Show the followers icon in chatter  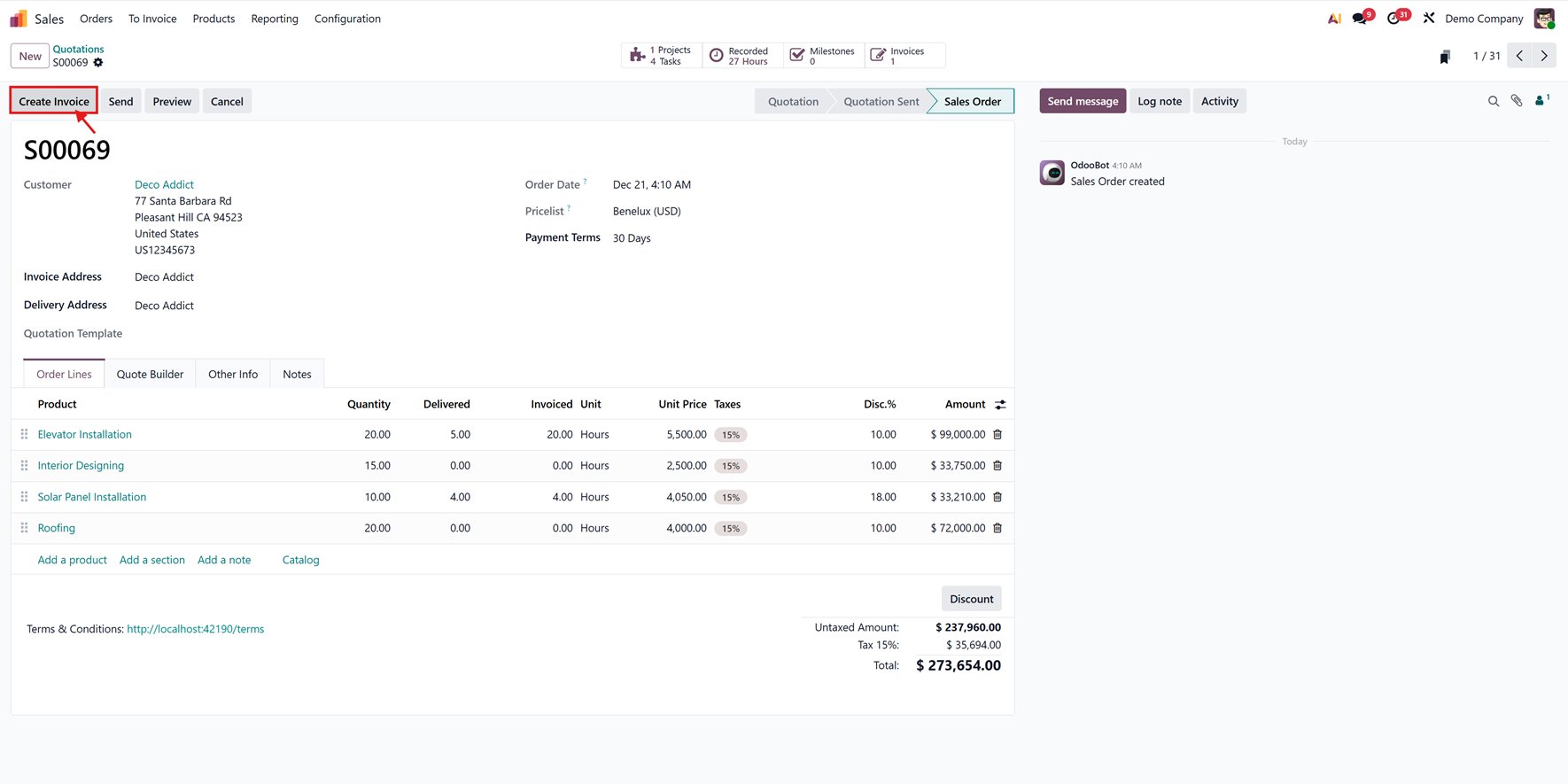coord(1541,101)
